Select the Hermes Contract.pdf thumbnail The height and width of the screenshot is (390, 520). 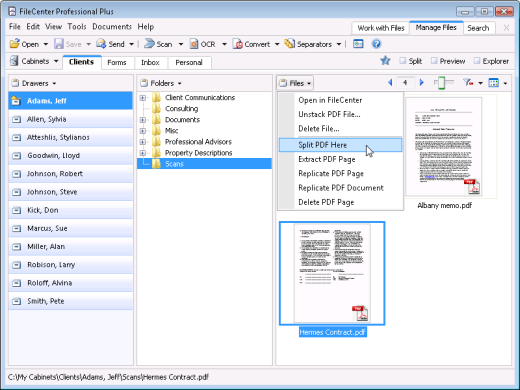point(332,273)
